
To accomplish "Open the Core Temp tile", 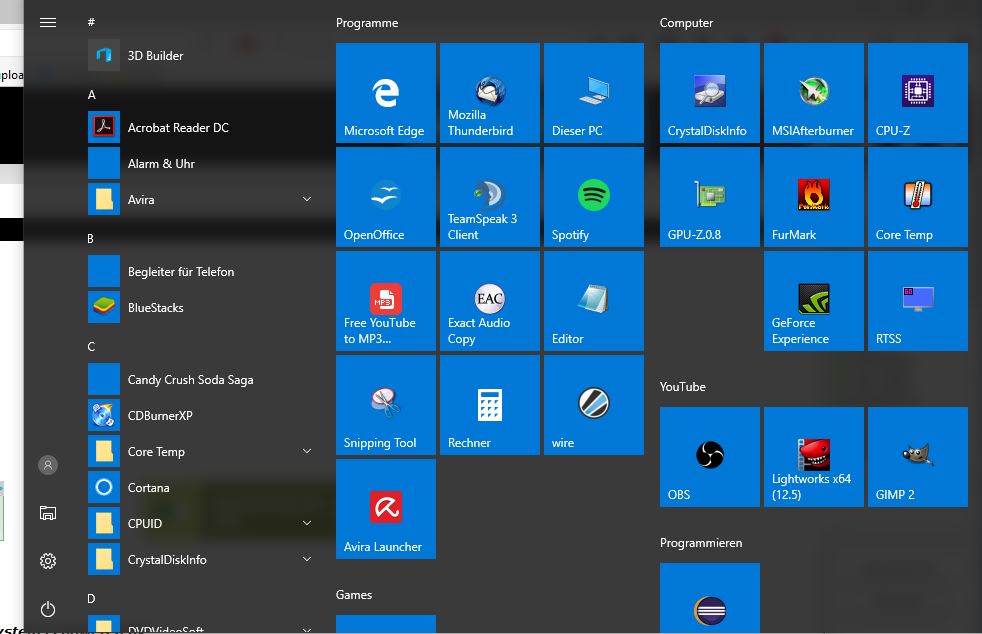I will tap(917, 197).
